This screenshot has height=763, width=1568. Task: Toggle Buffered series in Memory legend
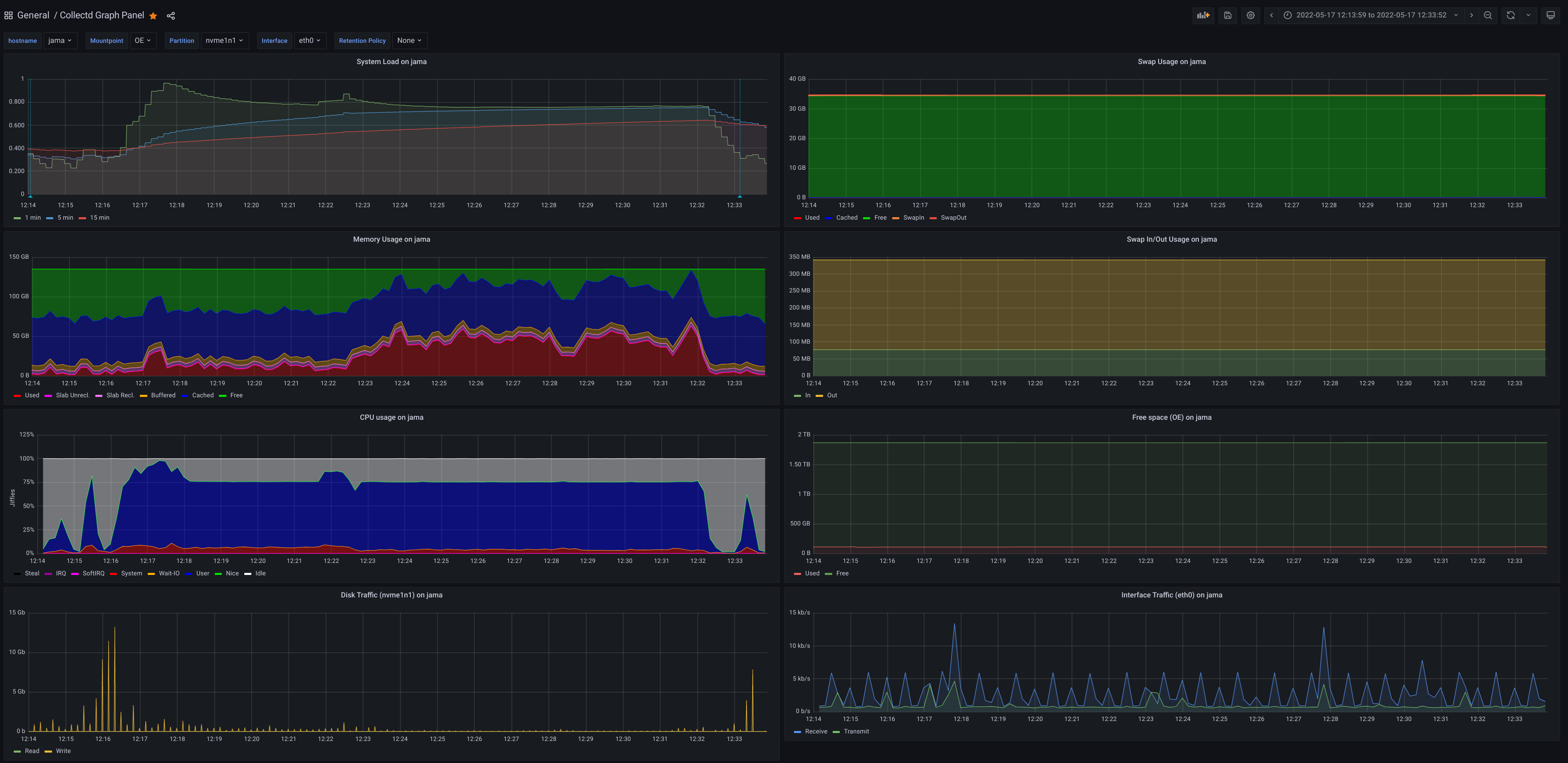[163, 396]
